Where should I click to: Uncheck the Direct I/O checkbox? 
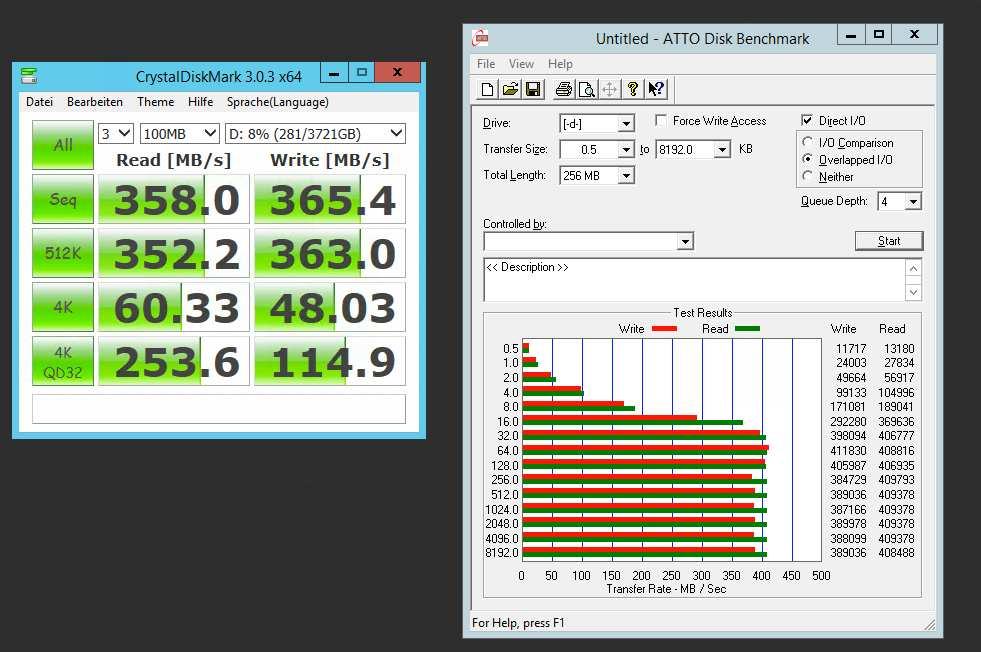coord(807,120)
